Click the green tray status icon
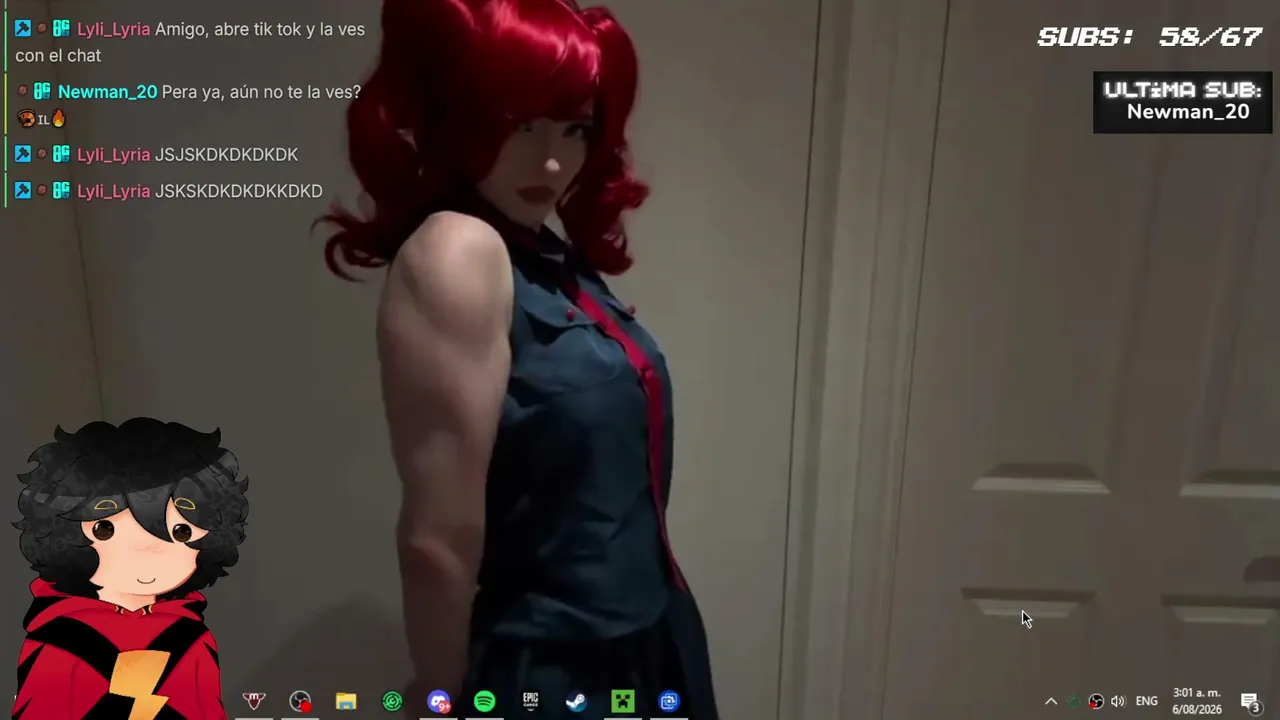The width and height of the screenshot is (1280, 720). click(x=1073, y=702)
